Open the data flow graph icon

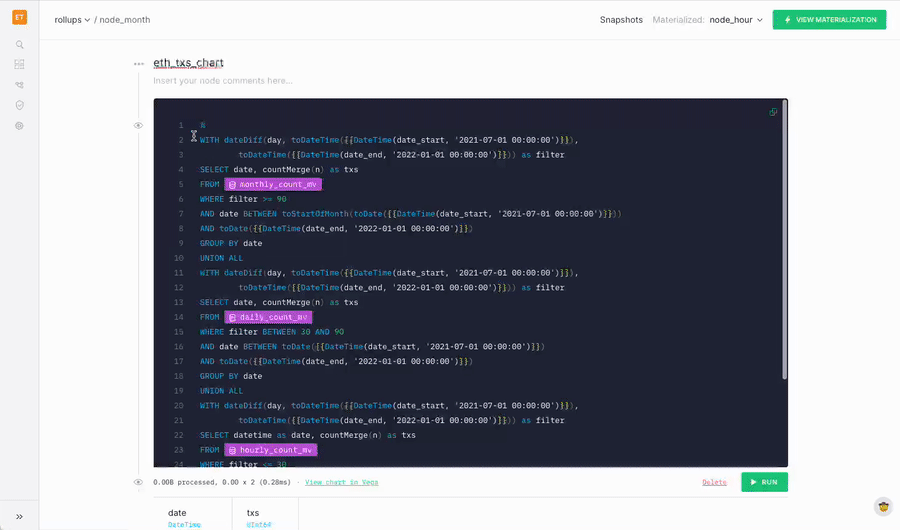point(19,85)
